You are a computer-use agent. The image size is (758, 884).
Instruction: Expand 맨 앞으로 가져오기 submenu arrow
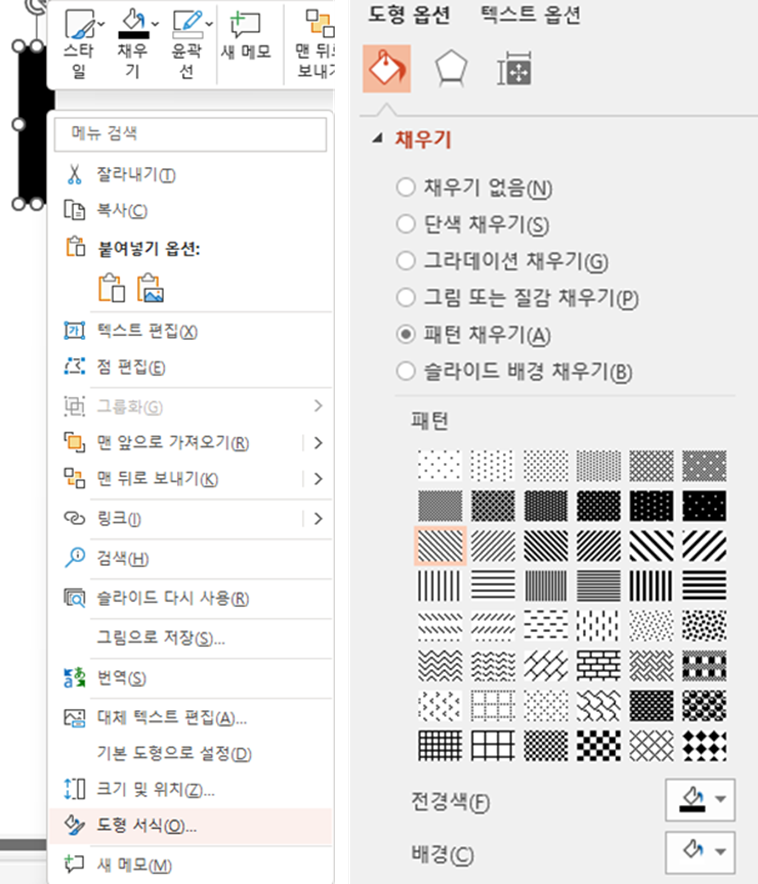click(318, 443)
